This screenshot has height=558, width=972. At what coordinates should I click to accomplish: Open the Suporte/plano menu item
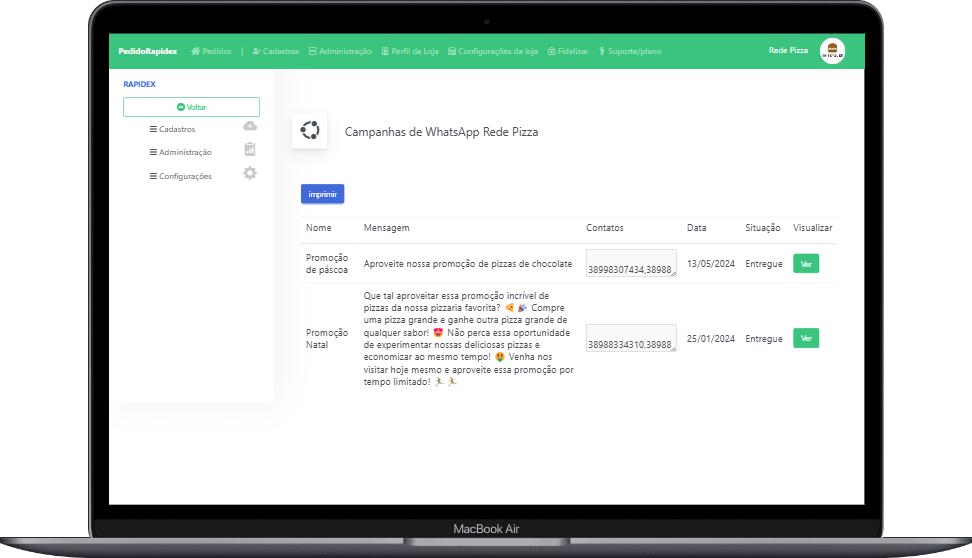628,51
